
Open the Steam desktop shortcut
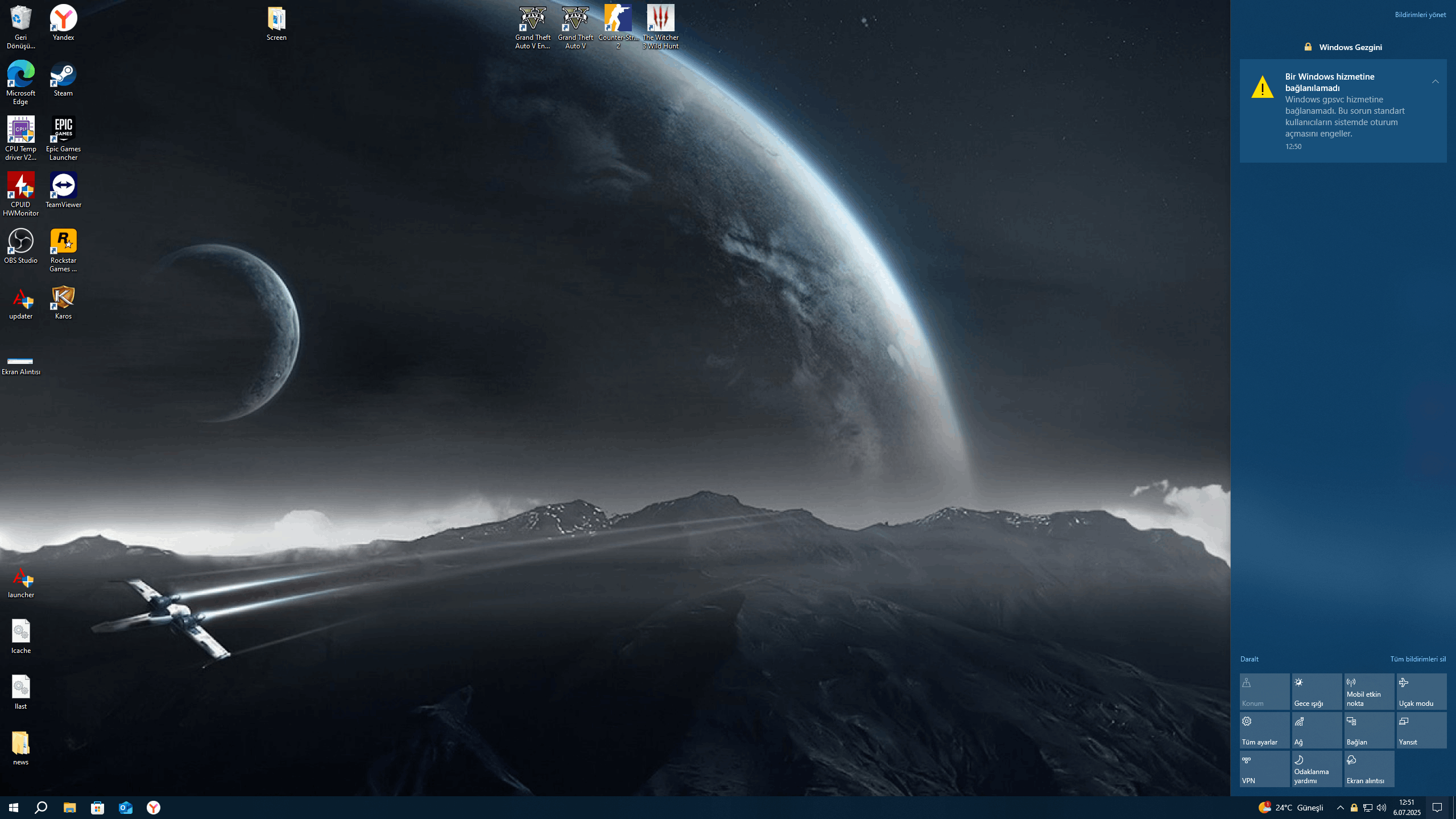(x=63, y=79)
